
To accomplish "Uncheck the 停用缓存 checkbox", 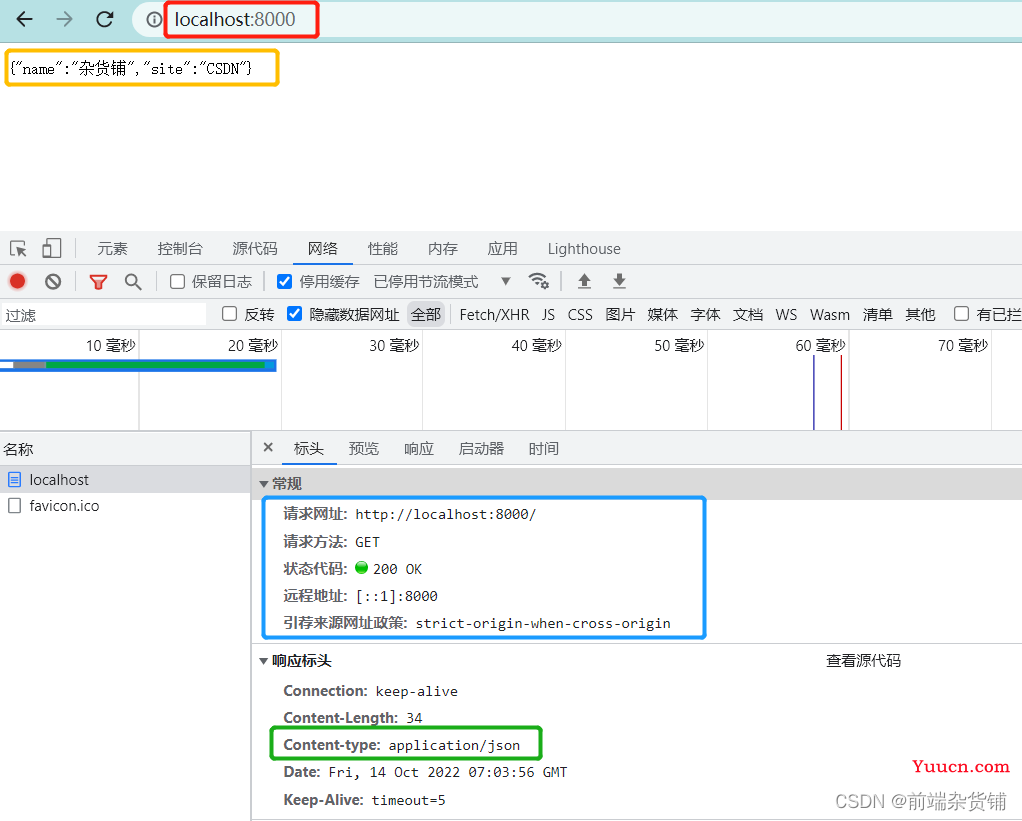I will click(284, 281).
